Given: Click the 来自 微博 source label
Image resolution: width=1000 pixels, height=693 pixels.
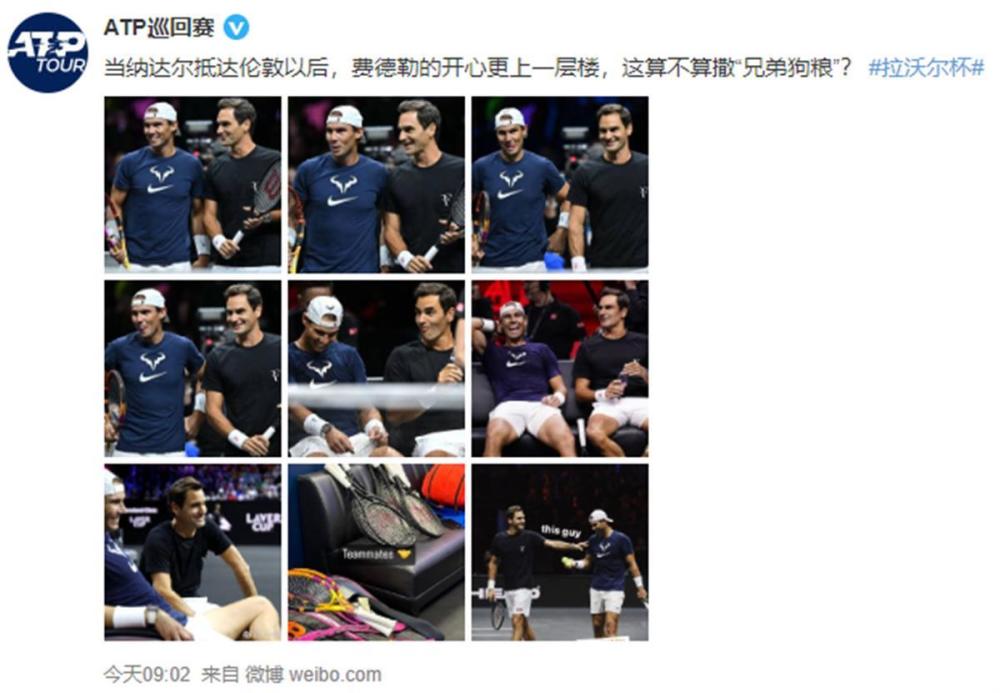Looking at the screenshot, I should click(242, 675).
